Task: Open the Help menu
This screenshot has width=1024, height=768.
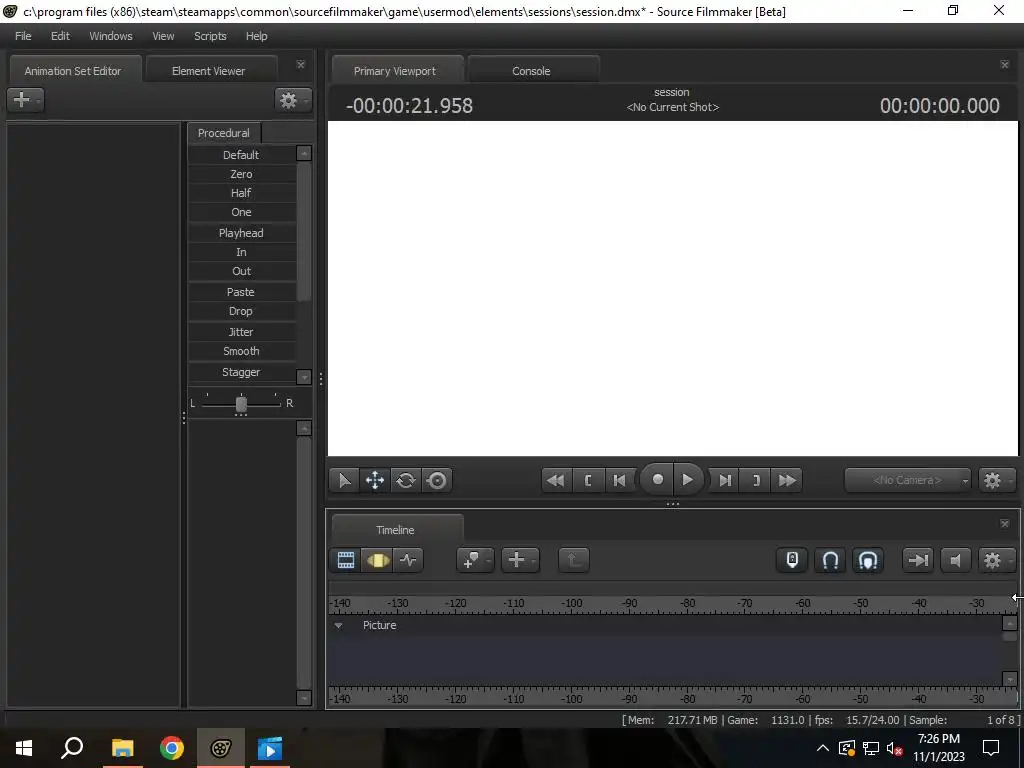Action: (256, 36)
